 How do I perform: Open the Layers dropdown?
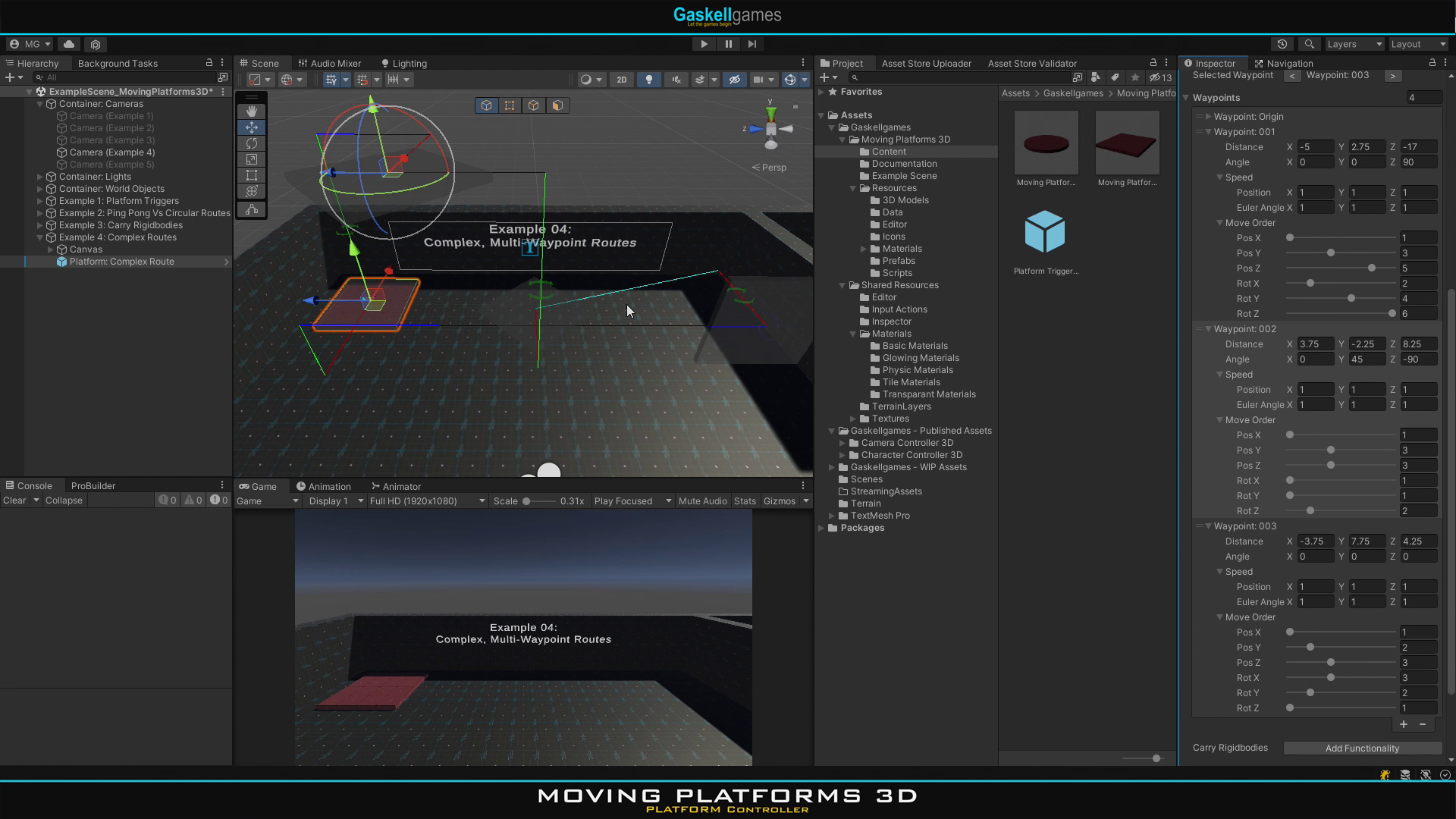click(1354, 44)
